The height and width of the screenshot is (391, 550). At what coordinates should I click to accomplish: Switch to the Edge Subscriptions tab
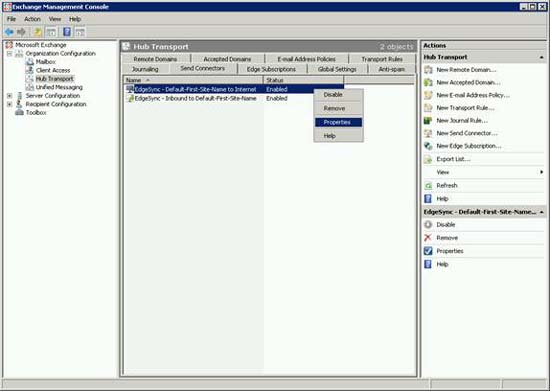[x=271, y=69]
